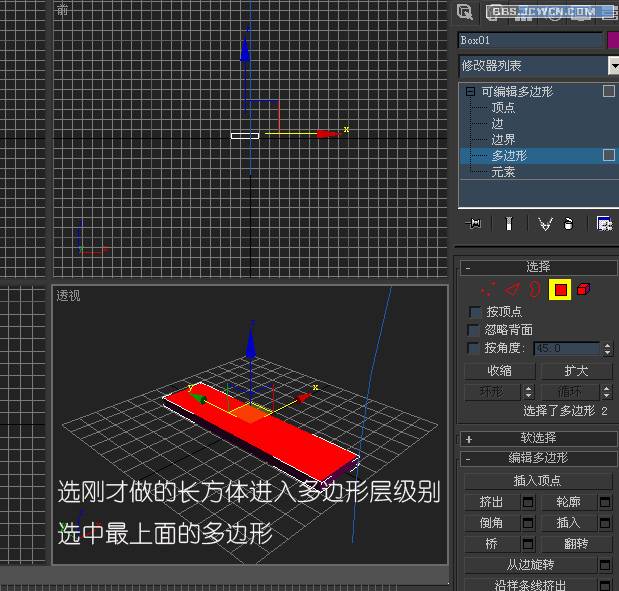Click the 插入 button
This screenshot has height=591, width=619.
coord(568,523)
